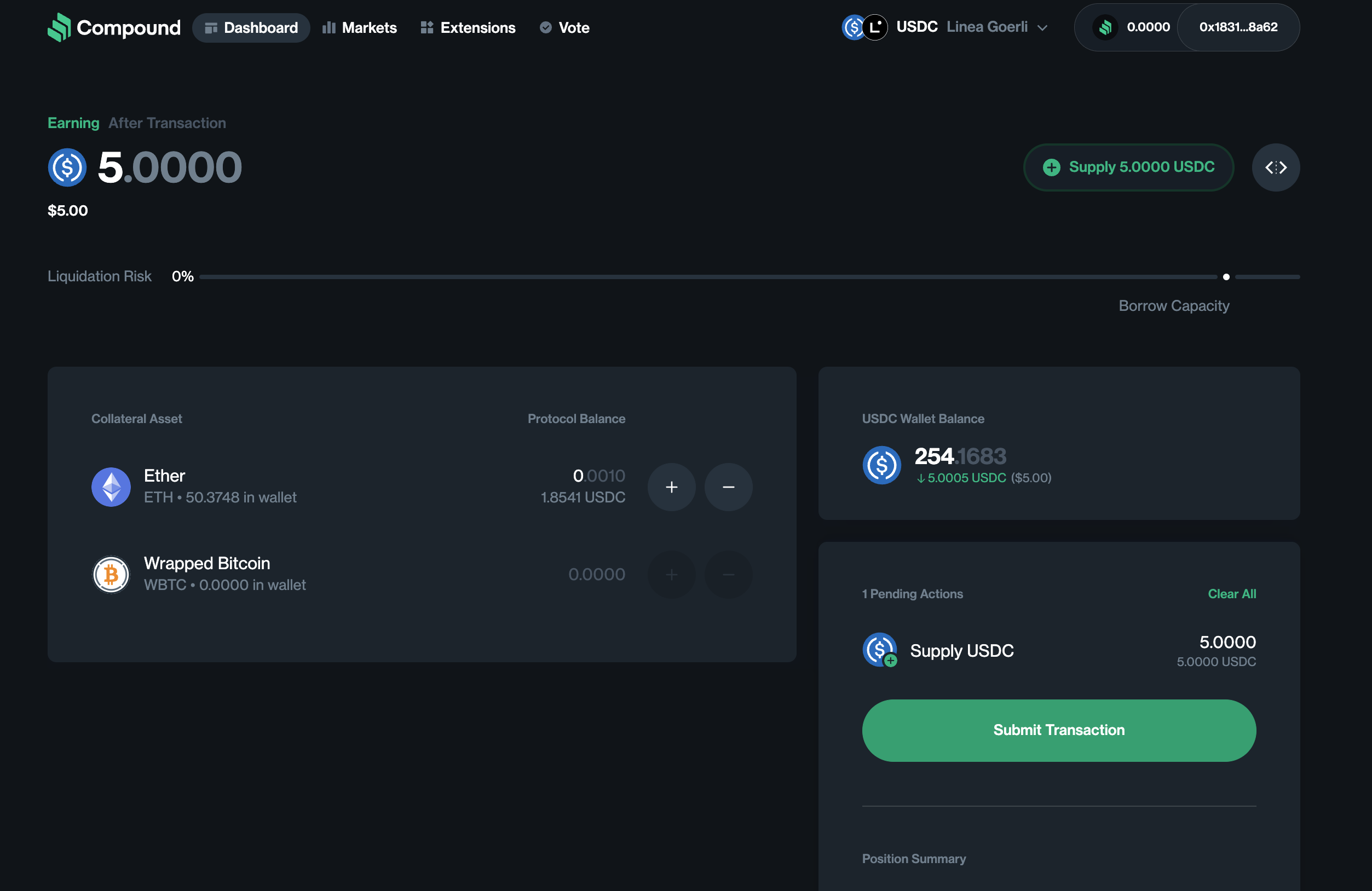The image size is (1372, 891).
Task: Expand the Linea Goerli network dropdown chevron
Action: tap(1042, 28)
